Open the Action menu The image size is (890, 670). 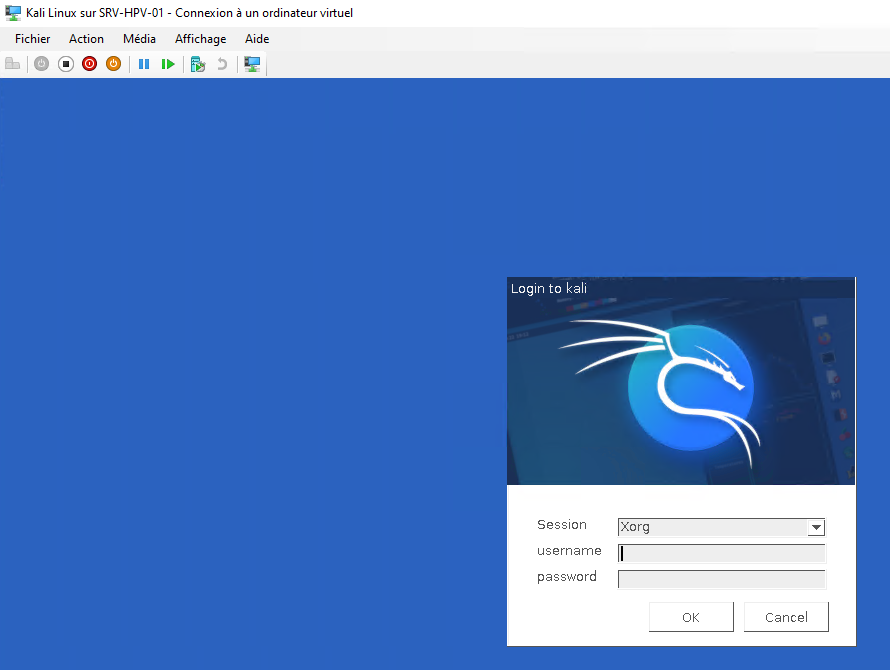pos(86,39)
